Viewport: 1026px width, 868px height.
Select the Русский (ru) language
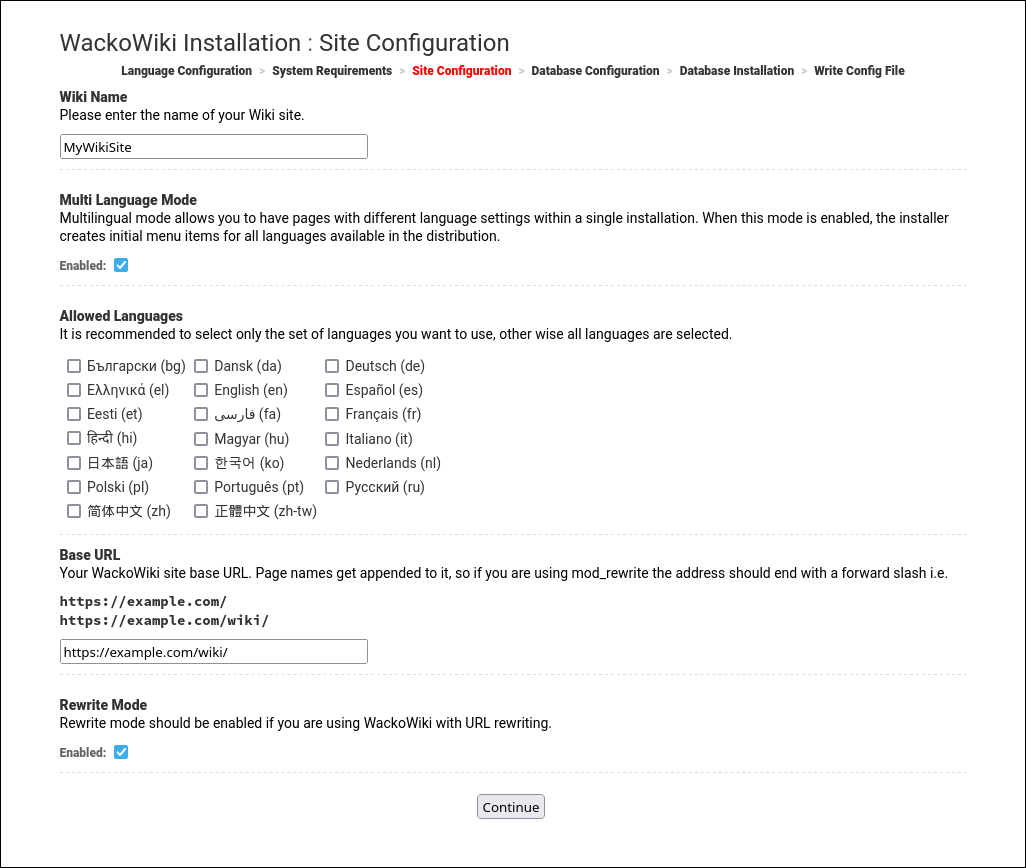click(x=332, y=487)
